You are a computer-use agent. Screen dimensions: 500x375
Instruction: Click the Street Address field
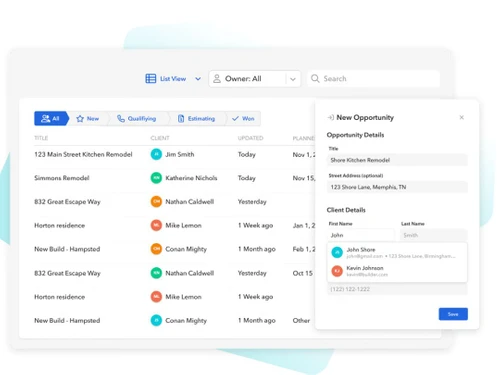point(397,187)
